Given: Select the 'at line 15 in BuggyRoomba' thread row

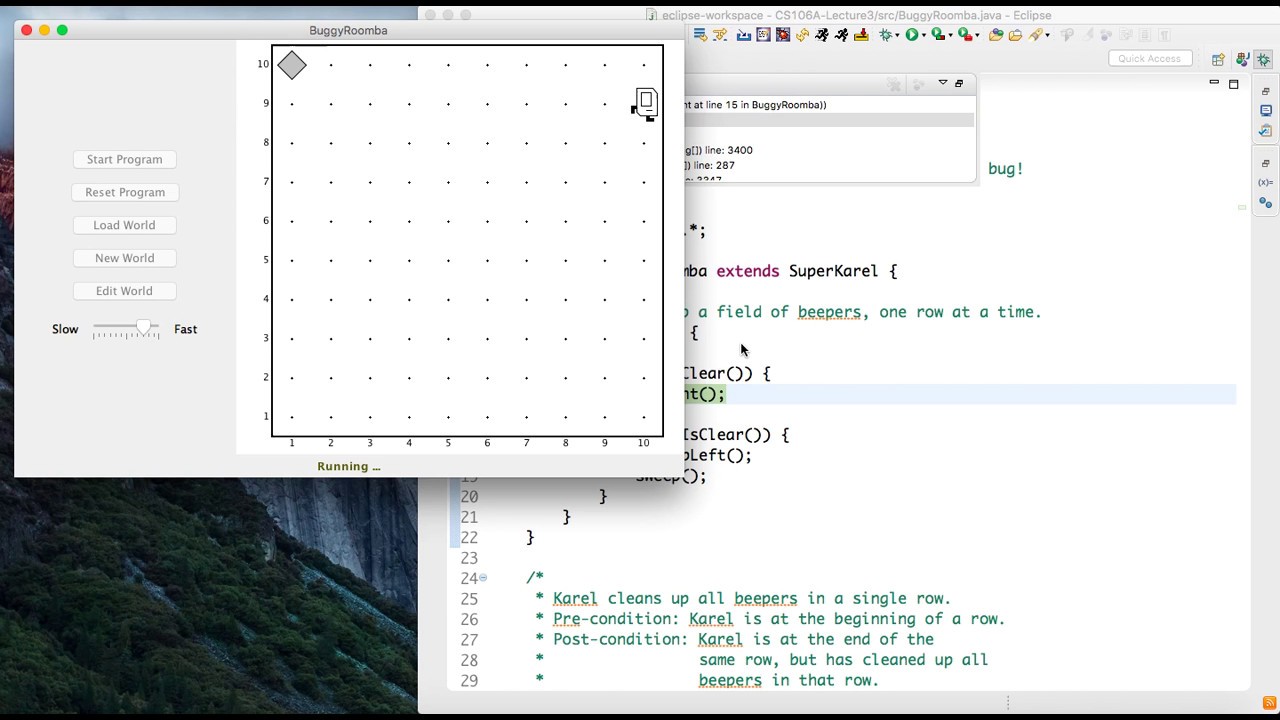Looking at the screenshot, I should tap(755, 104).
